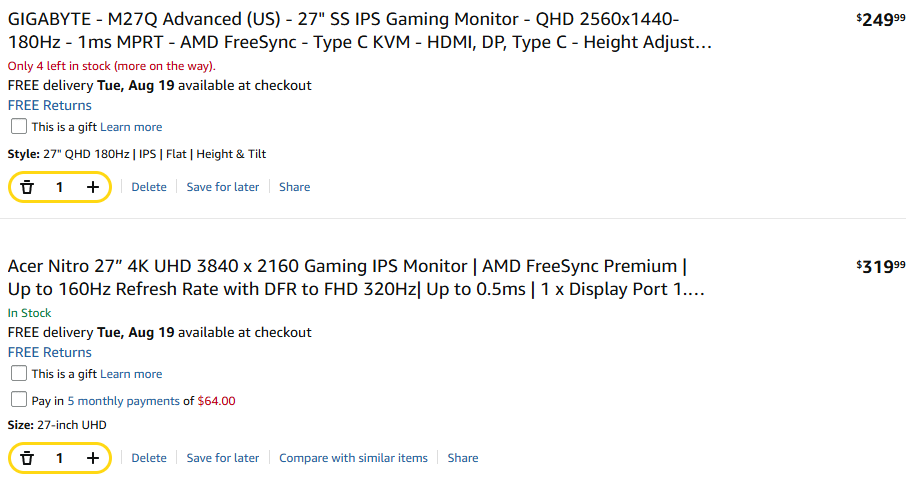The width and height of the screenshot is (920, 483).
Task: Share the GIGABYTE monitor item
Action: pyautogui.click(x=295, y=187)
